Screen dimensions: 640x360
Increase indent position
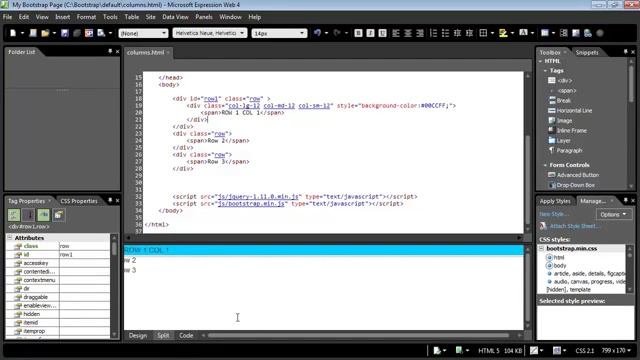click(469, 33)
